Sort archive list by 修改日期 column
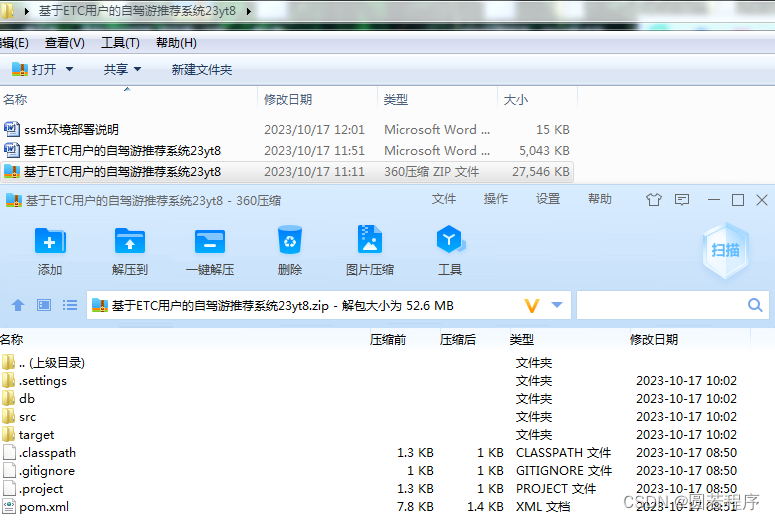Viewport: 775px width, 520px height. tap(654, 340)
